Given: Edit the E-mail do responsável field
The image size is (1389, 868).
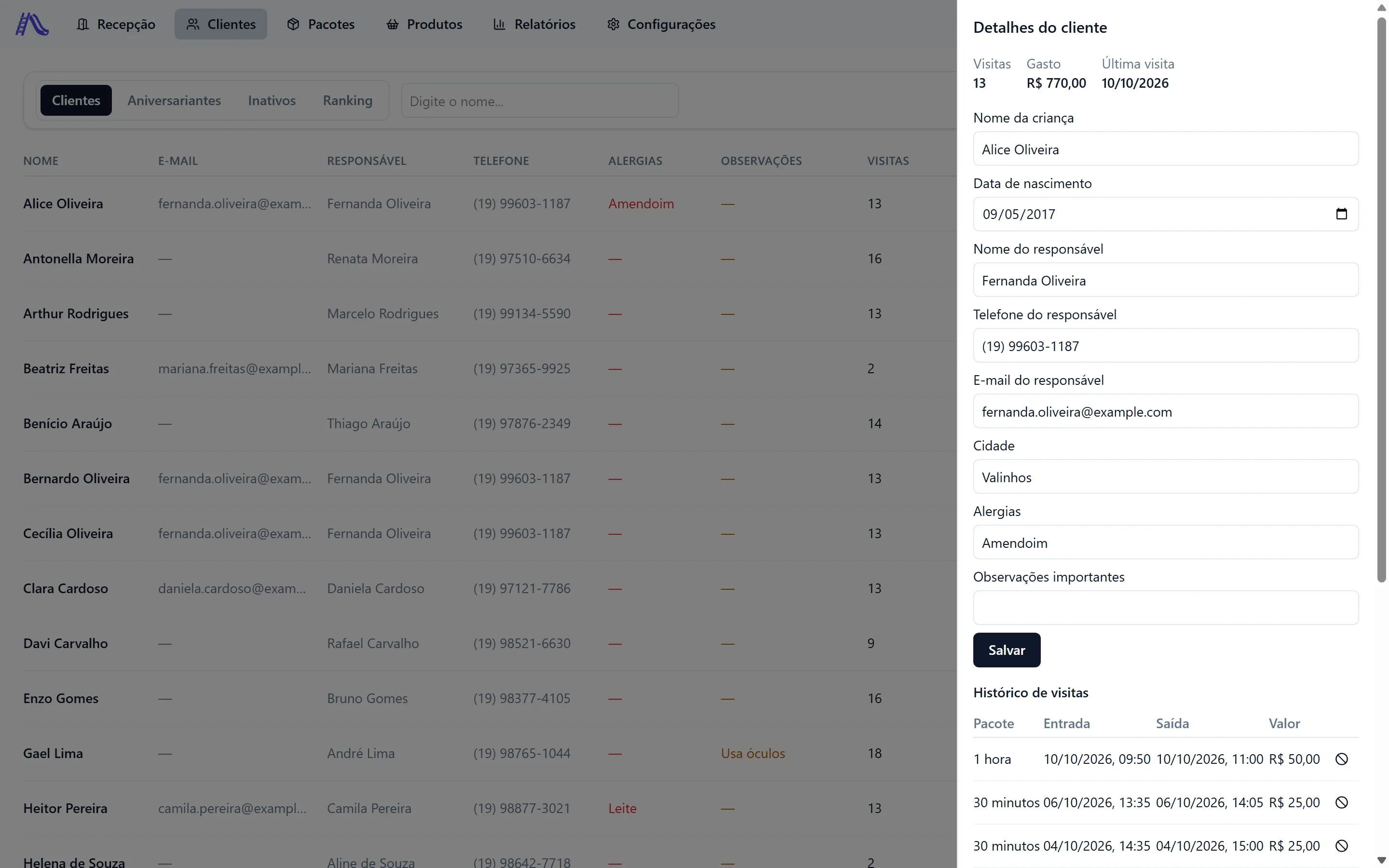Looking at the screenshot, I should click(x=1166, y=411).
